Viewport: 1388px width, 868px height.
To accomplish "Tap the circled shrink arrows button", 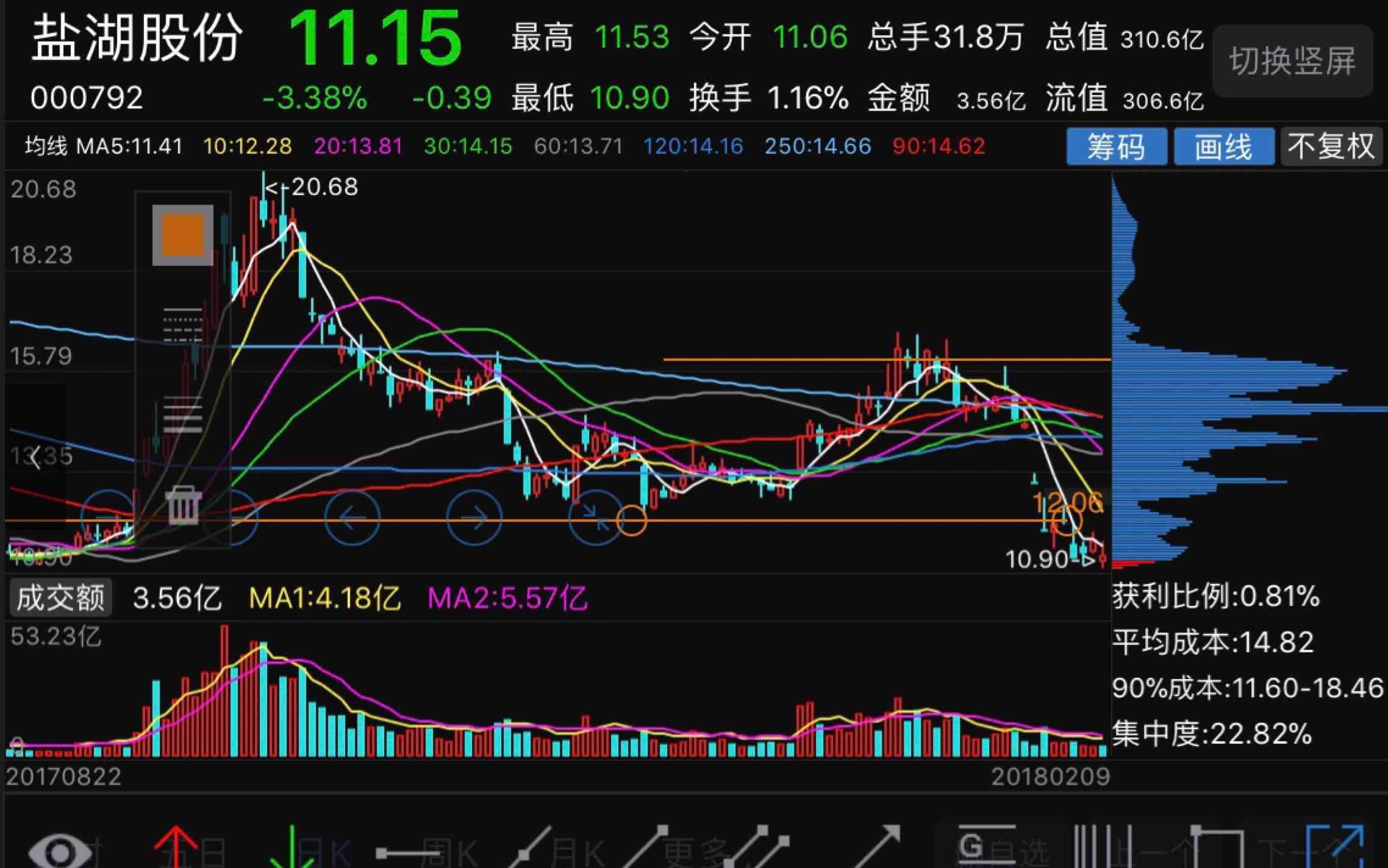I will coord(595,518).
